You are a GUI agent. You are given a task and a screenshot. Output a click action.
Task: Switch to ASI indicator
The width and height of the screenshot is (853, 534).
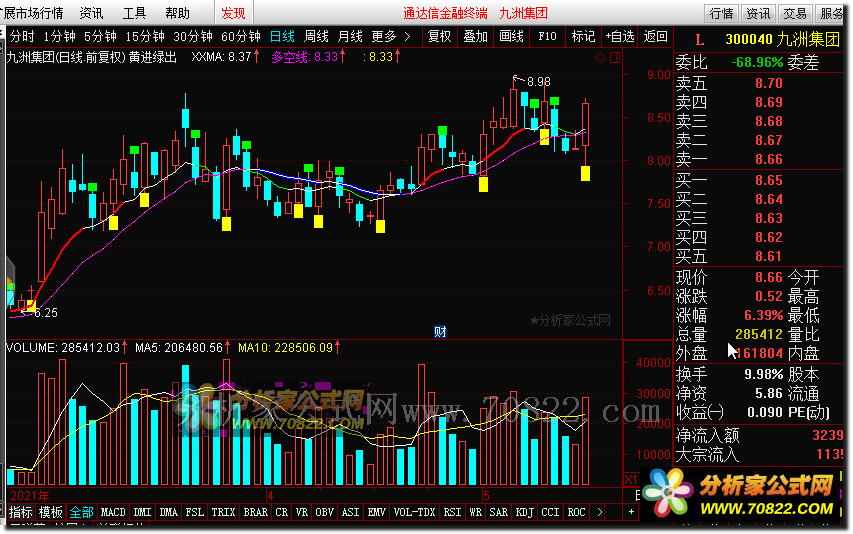tap(351, 512)
